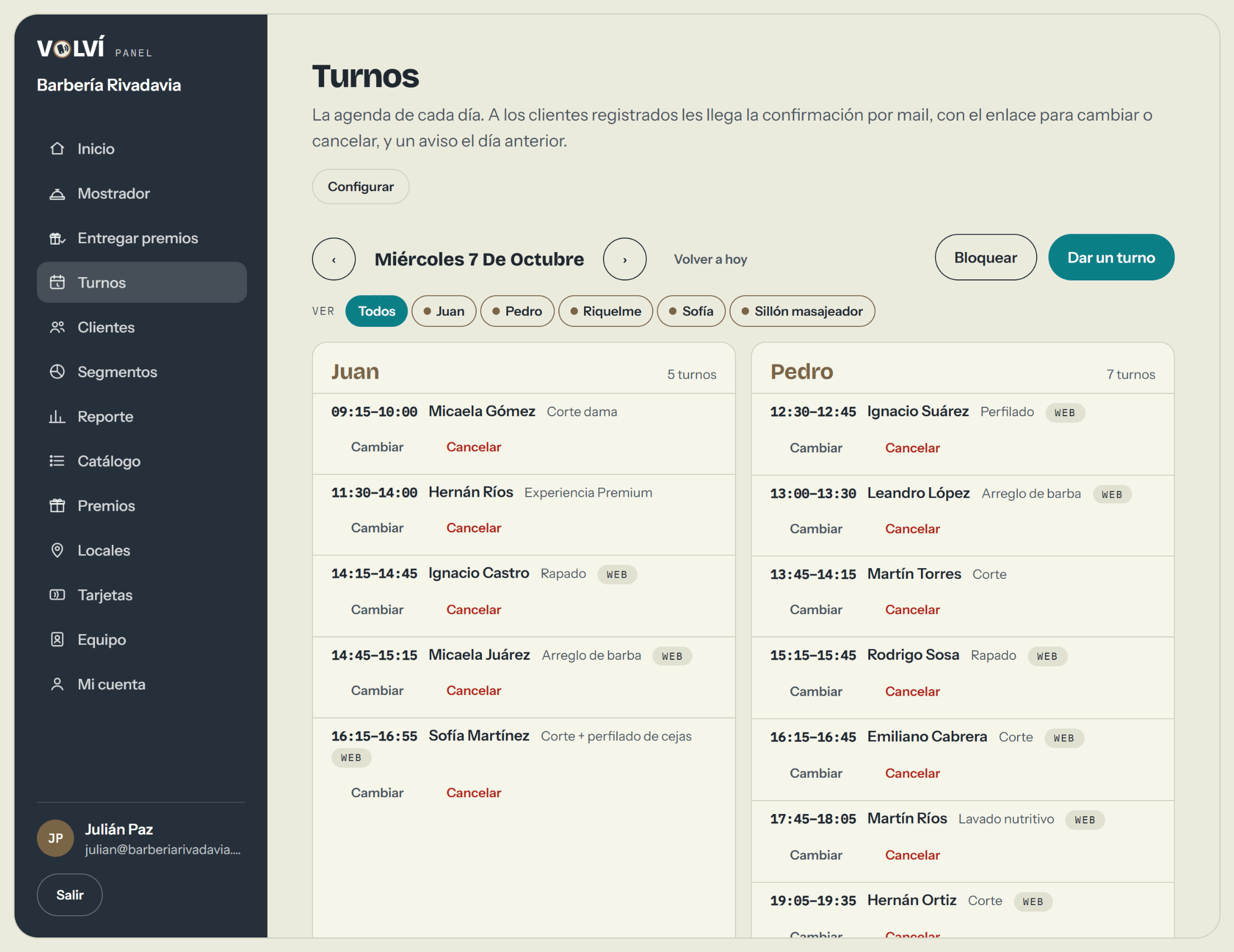Click the Bloquear button

[986, 258]
